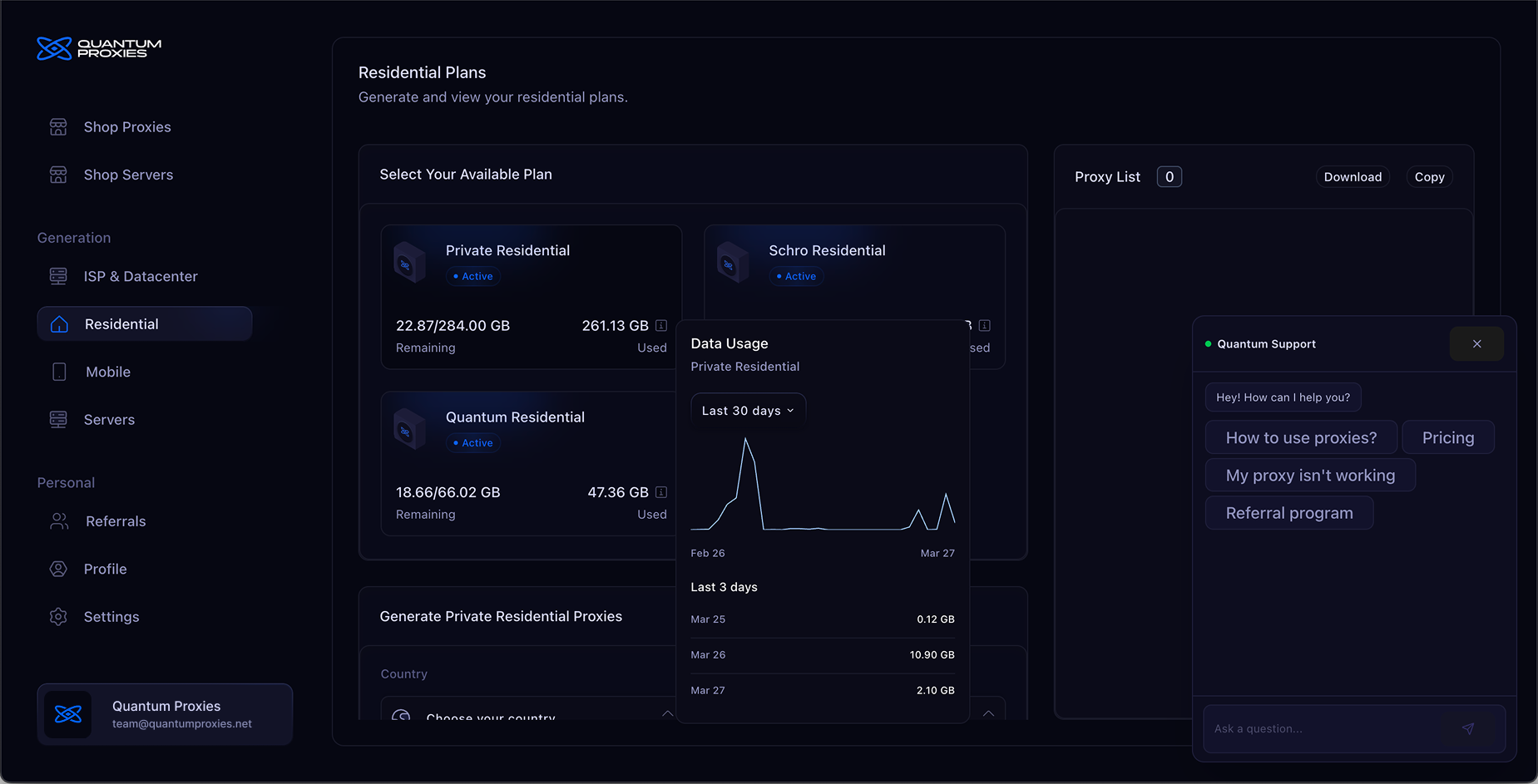Image resolution: width=1538 pixels, height=784 pixels.
Task: Click the send arrow in the support chat
Action: point(1468,728)
